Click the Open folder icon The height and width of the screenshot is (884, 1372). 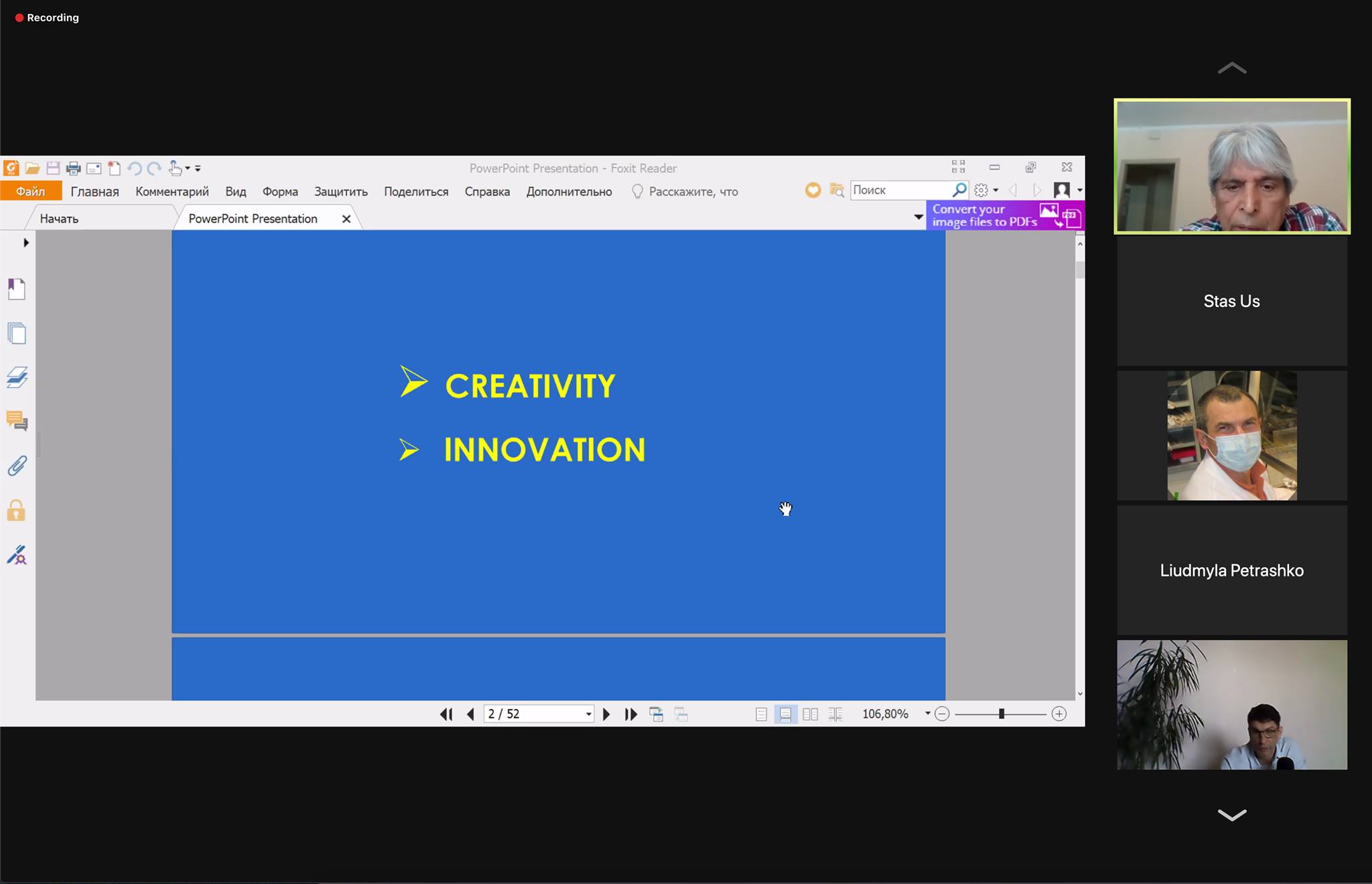pos(32,168)
